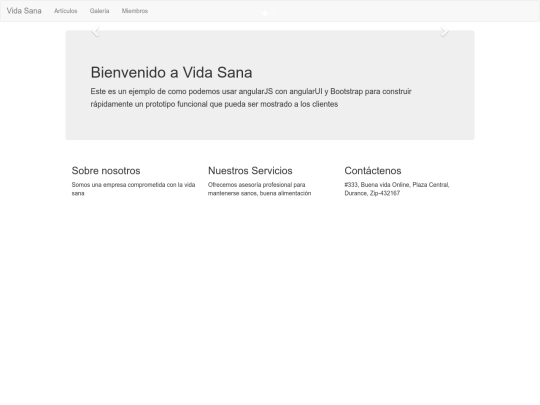Select the active white carousel indicator dot

[x=265, y=13]
